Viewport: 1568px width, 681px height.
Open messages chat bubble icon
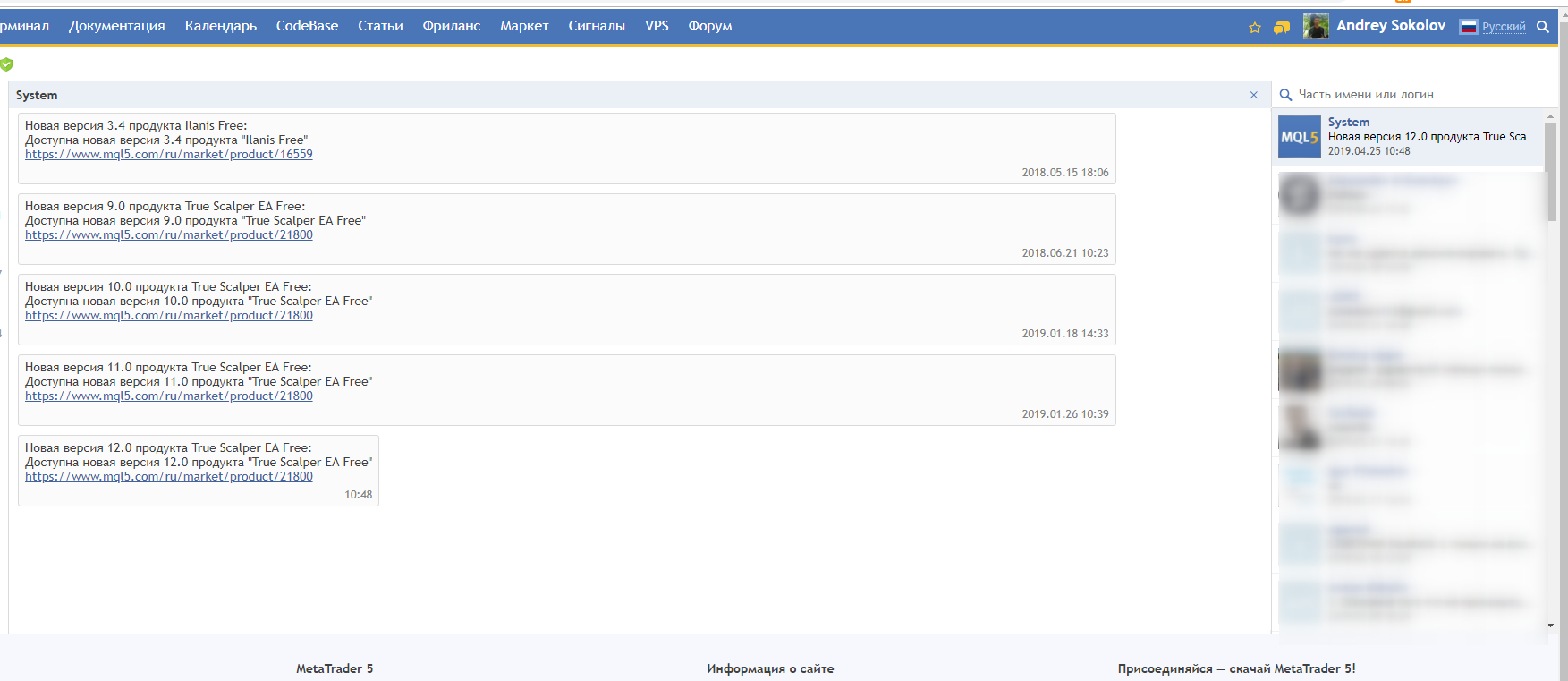pyautogui.click(x=1282, y=28)
